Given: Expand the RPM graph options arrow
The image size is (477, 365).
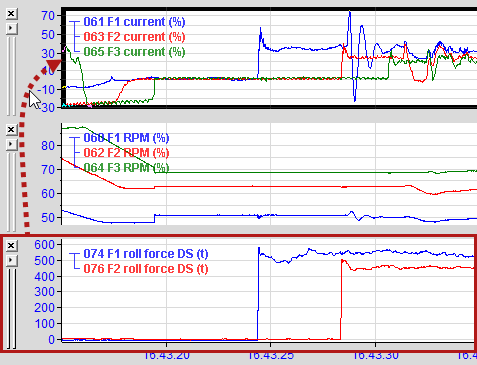Looking at the screenshot, I should [x=11, y=144].
